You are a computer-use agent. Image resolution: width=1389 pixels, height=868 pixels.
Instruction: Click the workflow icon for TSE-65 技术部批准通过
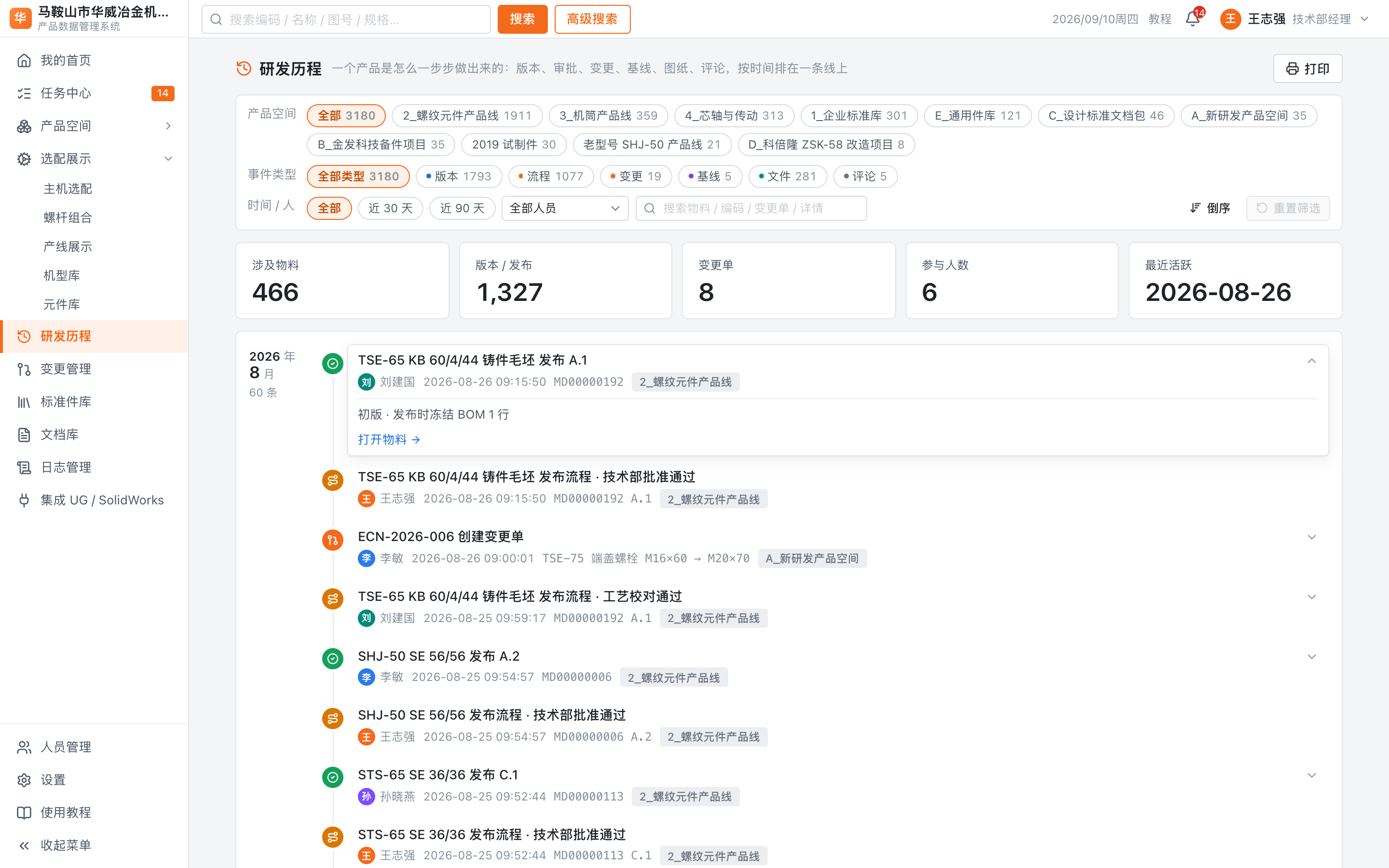(x=333, y=480)
